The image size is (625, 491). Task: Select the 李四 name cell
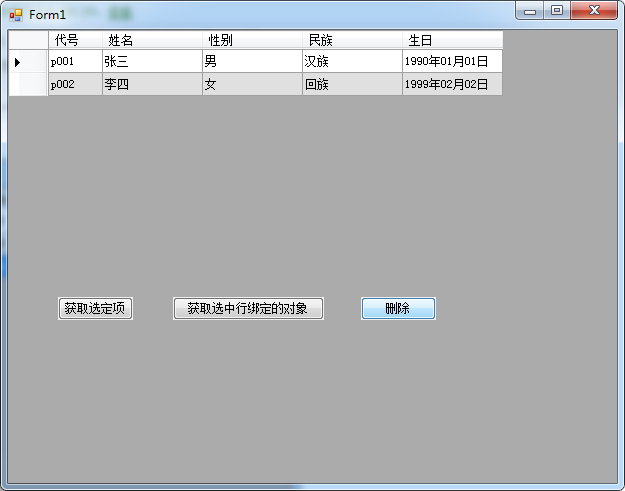tap(152, 84)
